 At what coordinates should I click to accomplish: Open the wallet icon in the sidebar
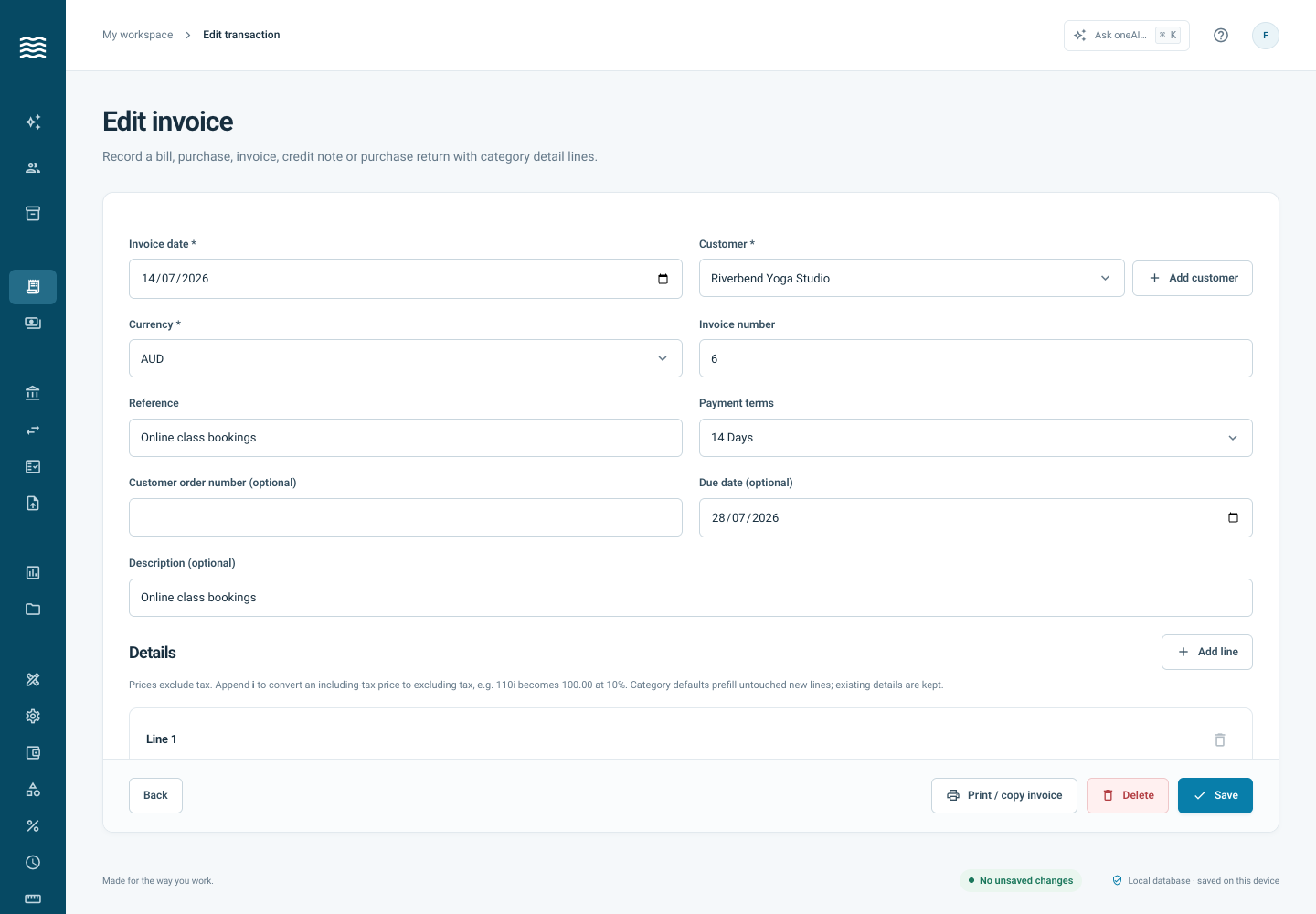tap(33, 752)
